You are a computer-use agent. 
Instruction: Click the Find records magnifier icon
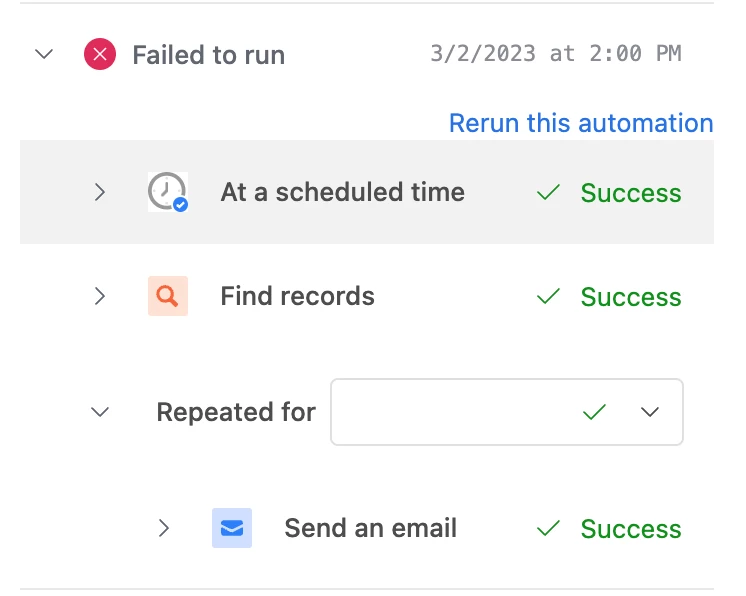167,296
